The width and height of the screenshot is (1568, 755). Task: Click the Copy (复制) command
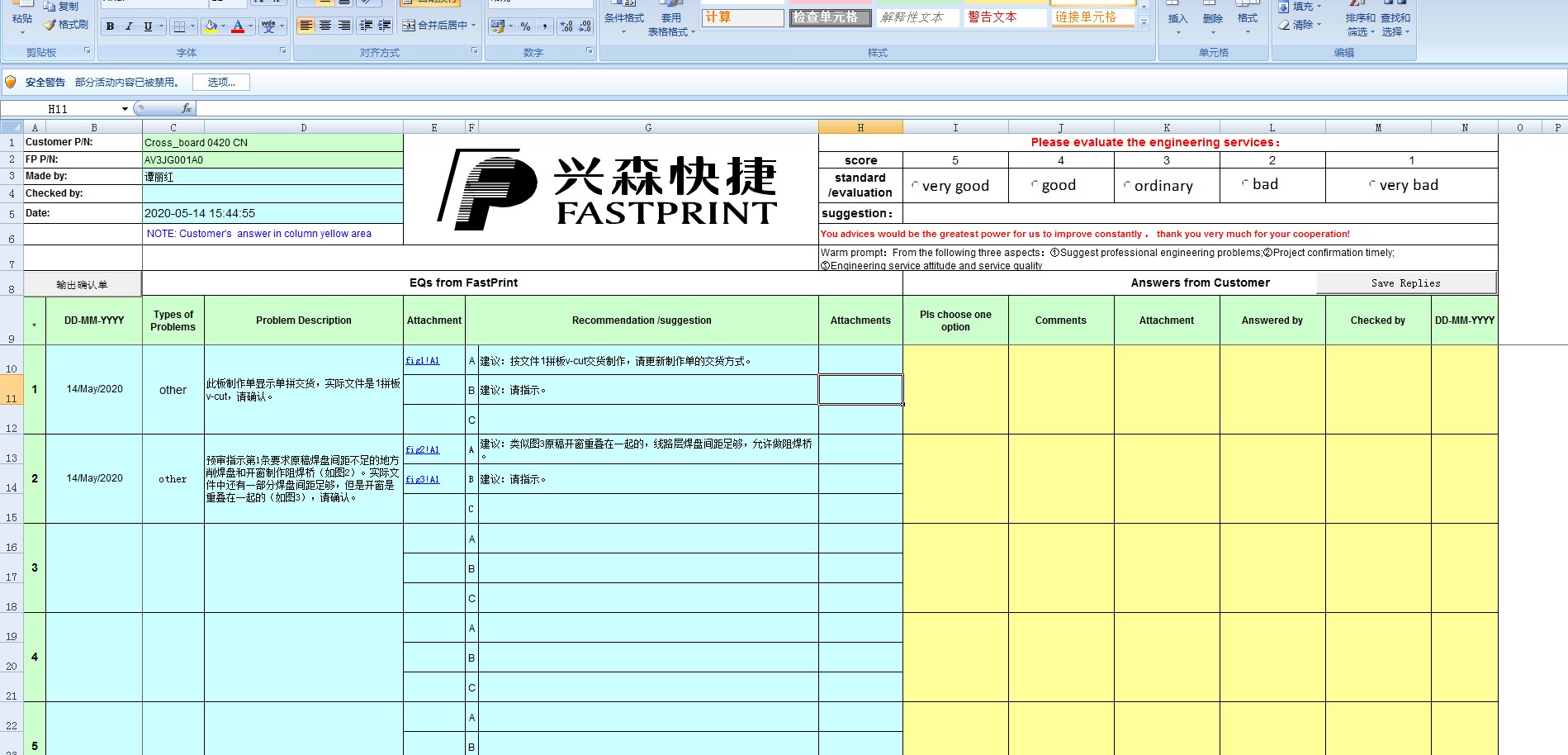click(x=61, y=7)
